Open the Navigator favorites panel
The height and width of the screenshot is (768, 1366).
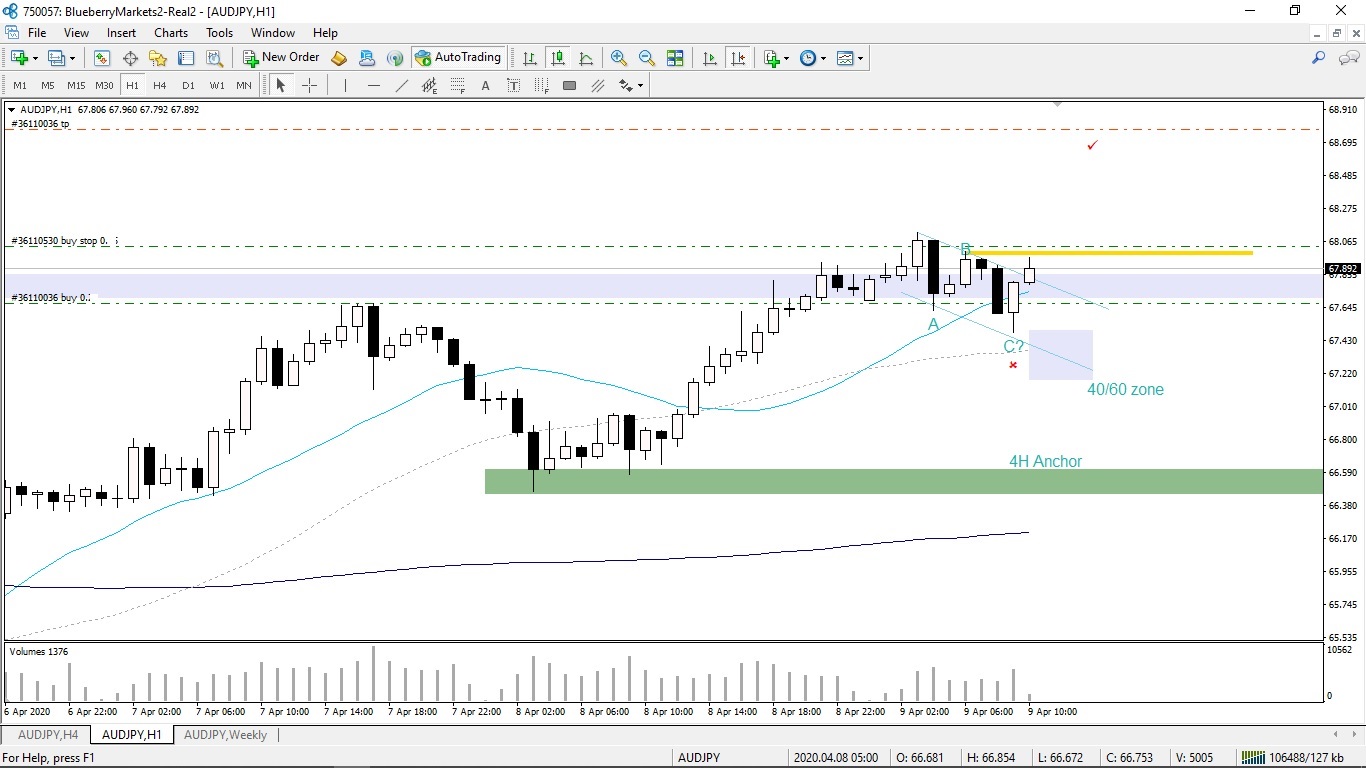pyautogui.click(x=158, y=58)
